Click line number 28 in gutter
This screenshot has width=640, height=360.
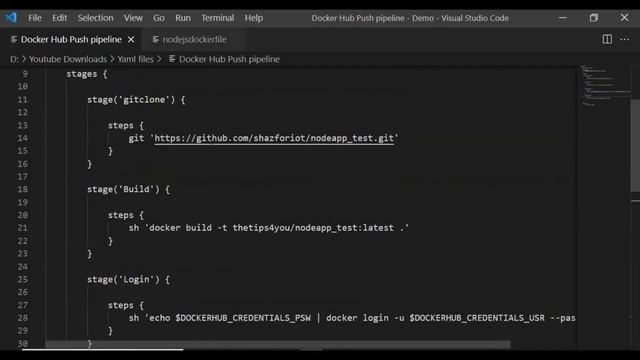click(x=22, y=318)
